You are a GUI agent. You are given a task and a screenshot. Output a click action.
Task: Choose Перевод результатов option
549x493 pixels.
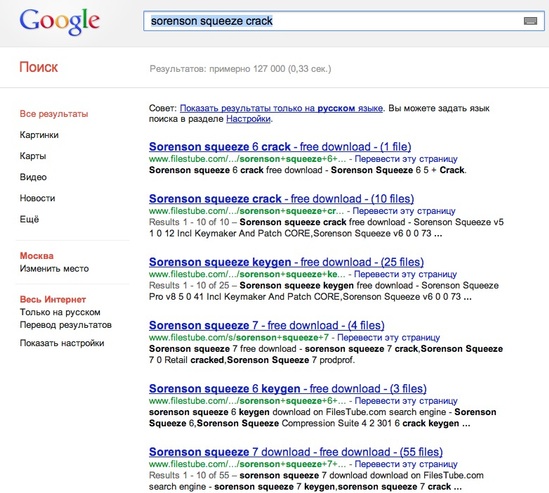66,325
